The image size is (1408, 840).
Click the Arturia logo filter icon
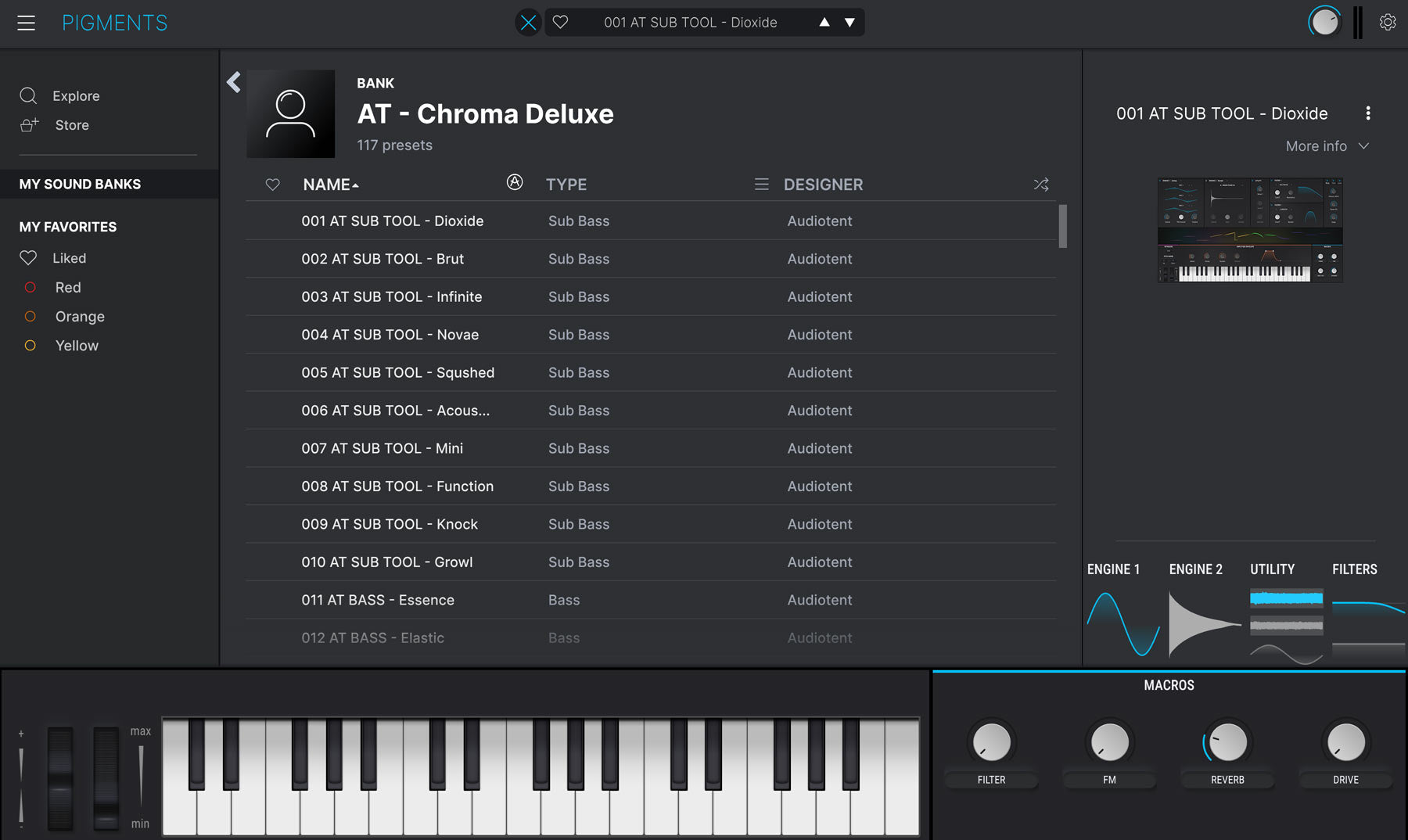514,182
